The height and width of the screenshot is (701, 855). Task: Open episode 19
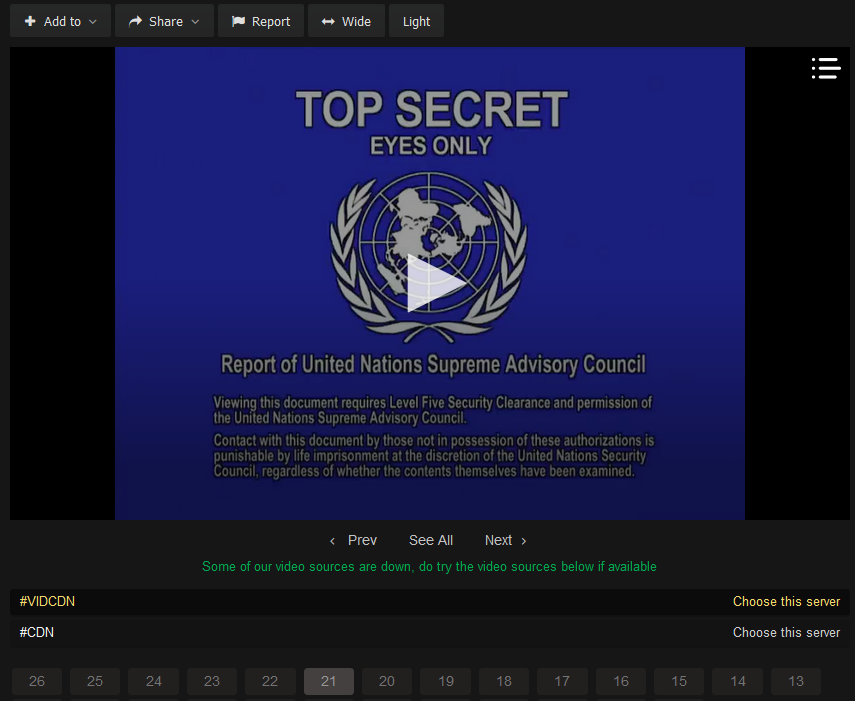coord(445,681)
